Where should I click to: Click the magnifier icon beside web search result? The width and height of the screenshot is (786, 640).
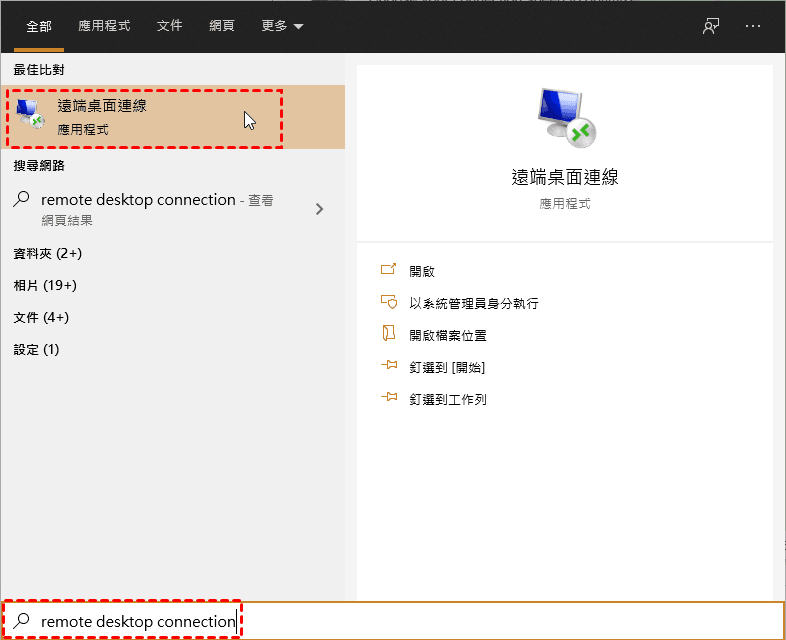click(22, 199)
